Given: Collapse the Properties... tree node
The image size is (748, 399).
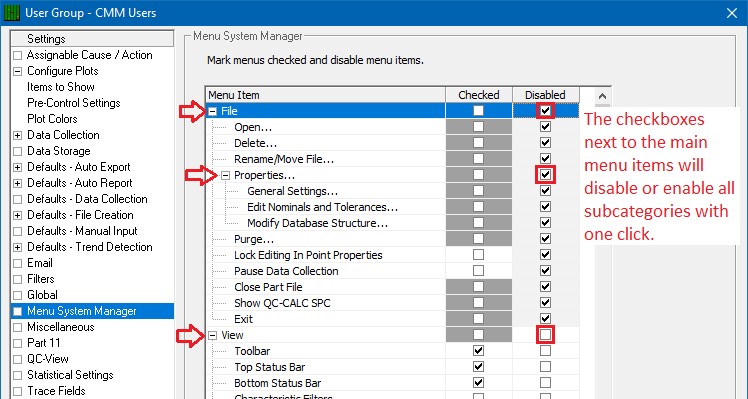Looking at the screenshot, I should click(226, 175).
